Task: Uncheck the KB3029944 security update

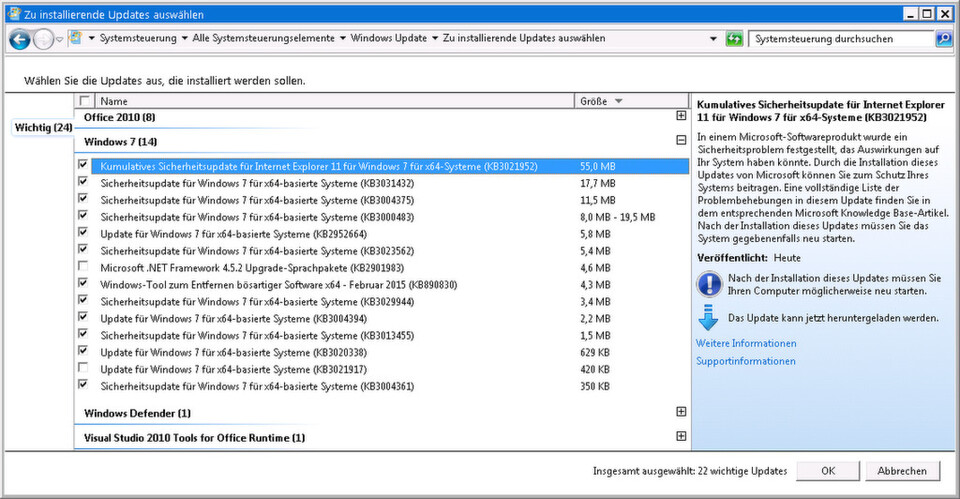Action: coord(83,300)
